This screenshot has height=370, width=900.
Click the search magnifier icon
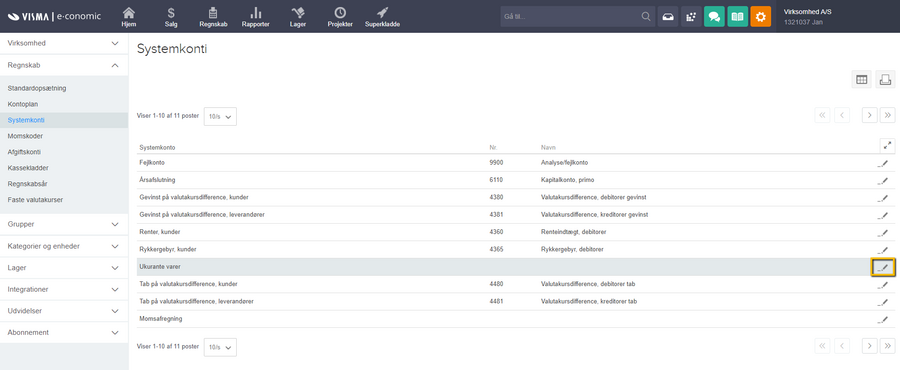[646, 17]
